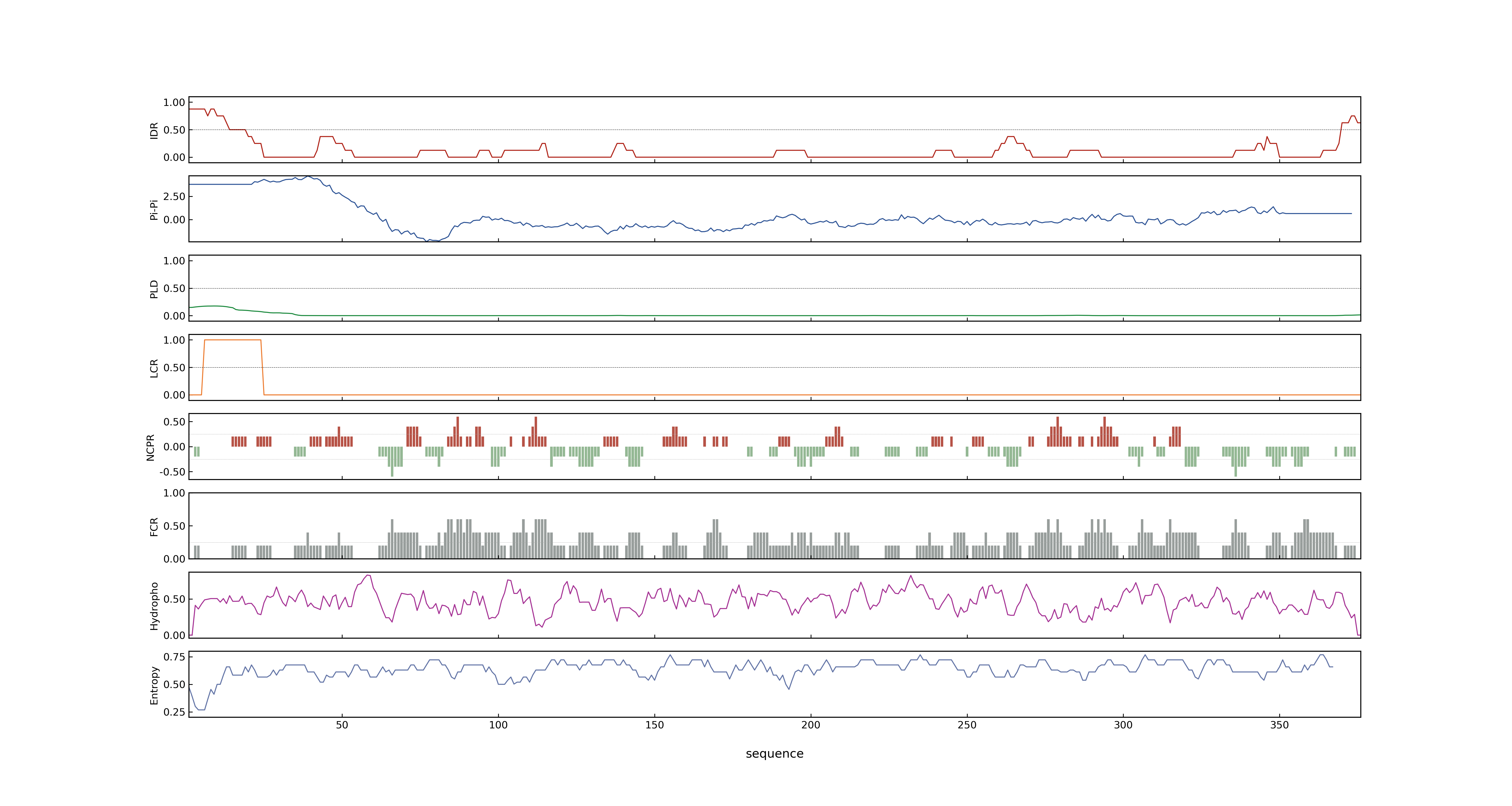This screenshot has width=1512, height=806.
Task: Click the FCR y-axis label
Action: pos(154,526)
